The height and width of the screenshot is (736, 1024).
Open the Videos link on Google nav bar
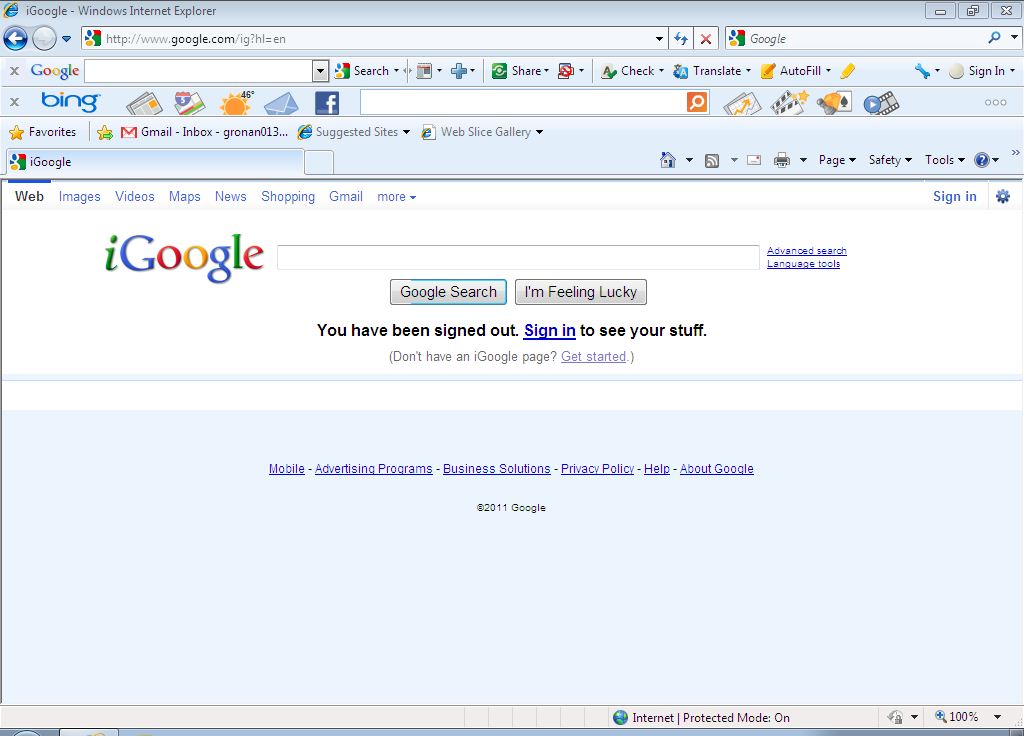tap(135, 197)
